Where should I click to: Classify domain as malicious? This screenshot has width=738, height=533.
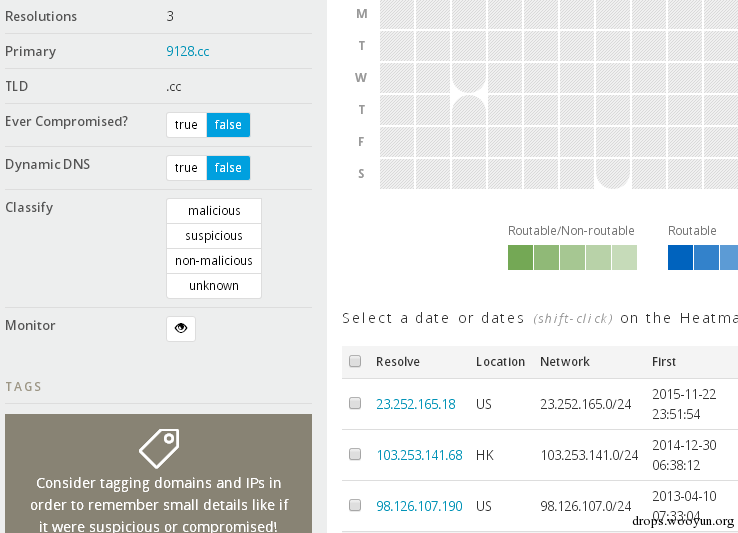[214, 211]
